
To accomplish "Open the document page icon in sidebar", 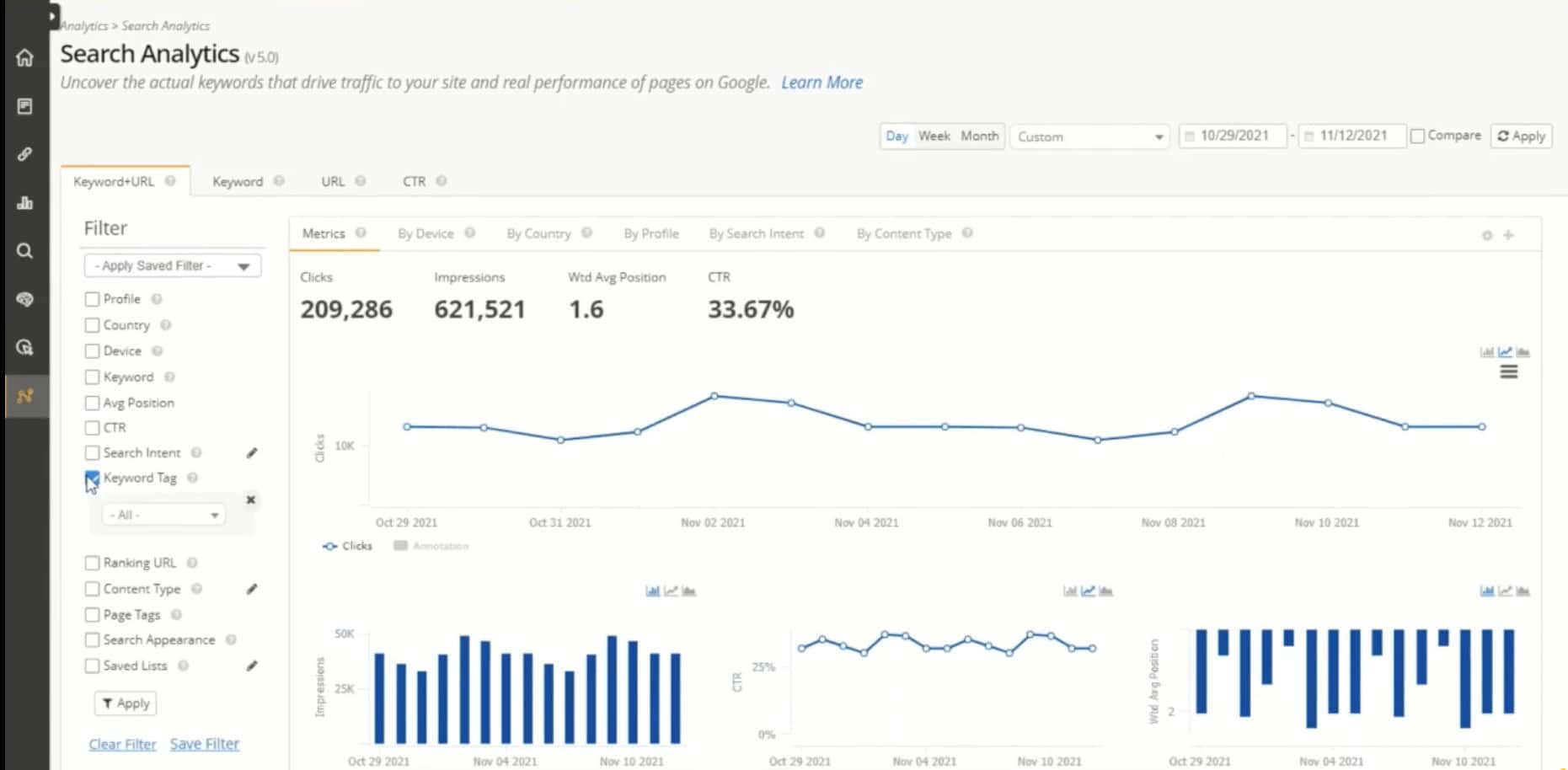I will (x=24, y=106).
